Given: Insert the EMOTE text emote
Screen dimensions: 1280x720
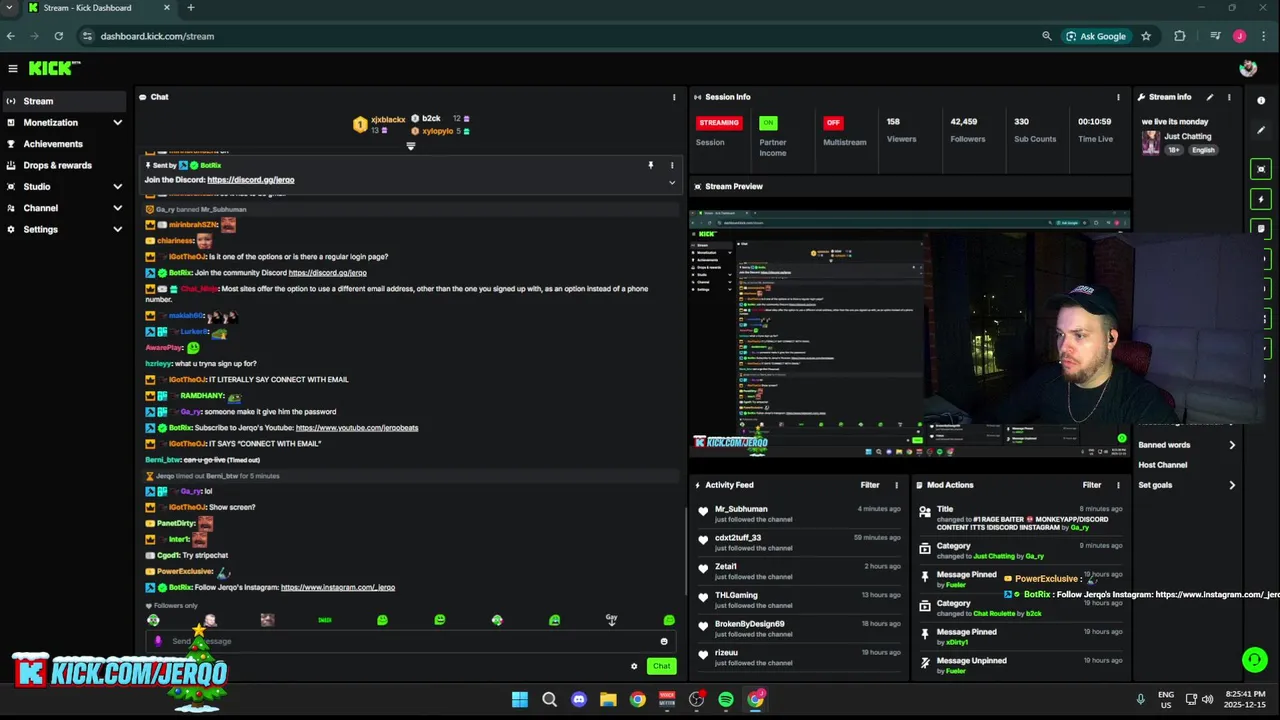Looking at the screenshot, I should coord(325,620).
